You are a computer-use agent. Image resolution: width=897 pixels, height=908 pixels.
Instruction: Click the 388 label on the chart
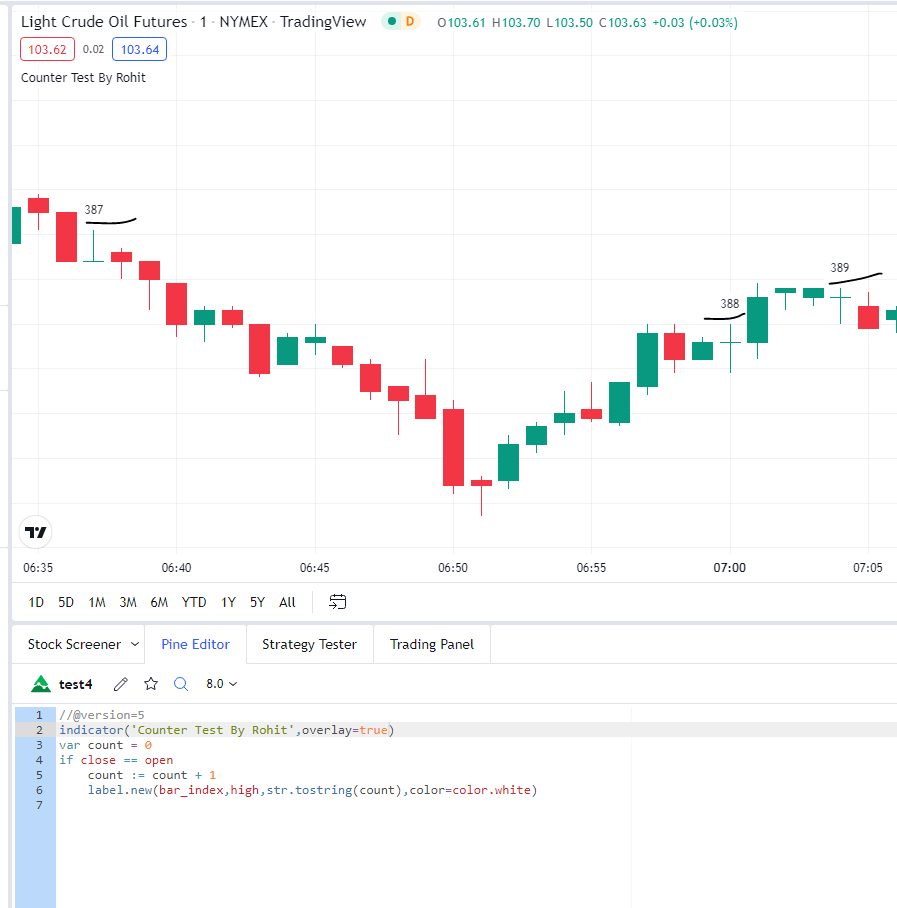730,303
